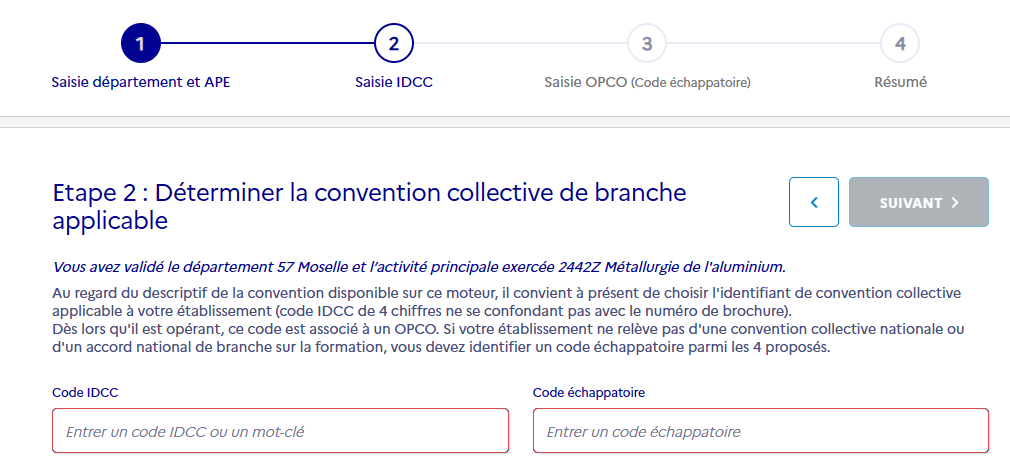Go back with the left chevron button

tap(814, 203)
